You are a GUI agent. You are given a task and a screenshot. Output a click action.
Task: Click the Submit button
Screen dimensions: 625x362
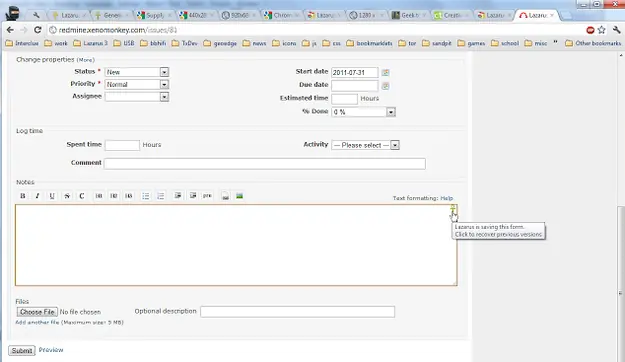(22, 350)
